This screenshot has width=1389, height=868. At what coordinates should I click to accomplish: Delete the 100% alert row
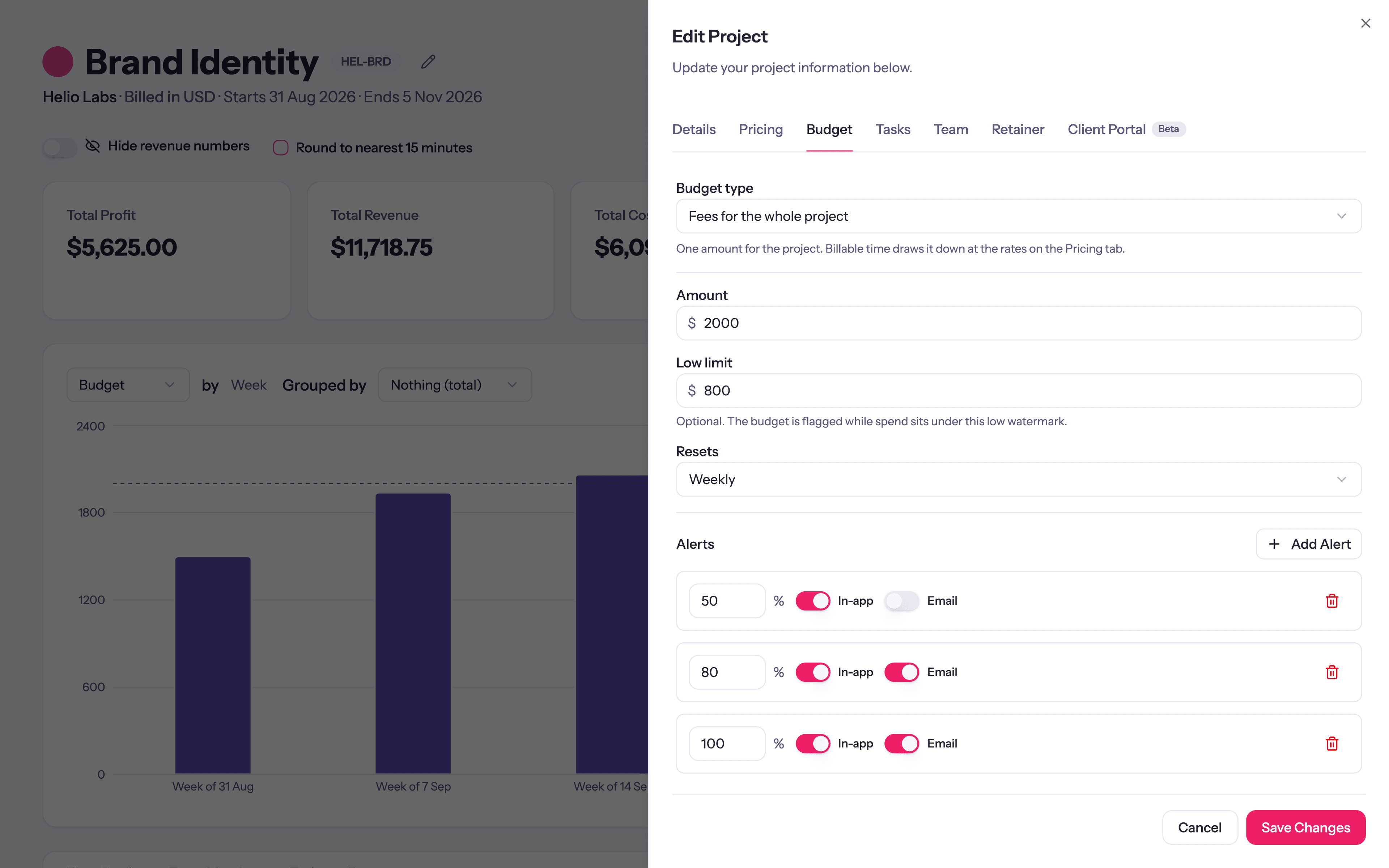(1331, 744)
